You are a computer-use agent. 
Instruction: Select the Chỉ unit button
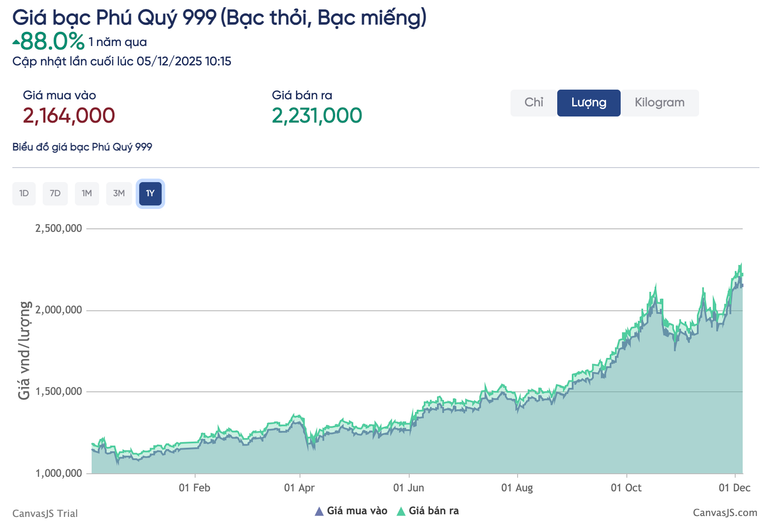click(533, 103)
